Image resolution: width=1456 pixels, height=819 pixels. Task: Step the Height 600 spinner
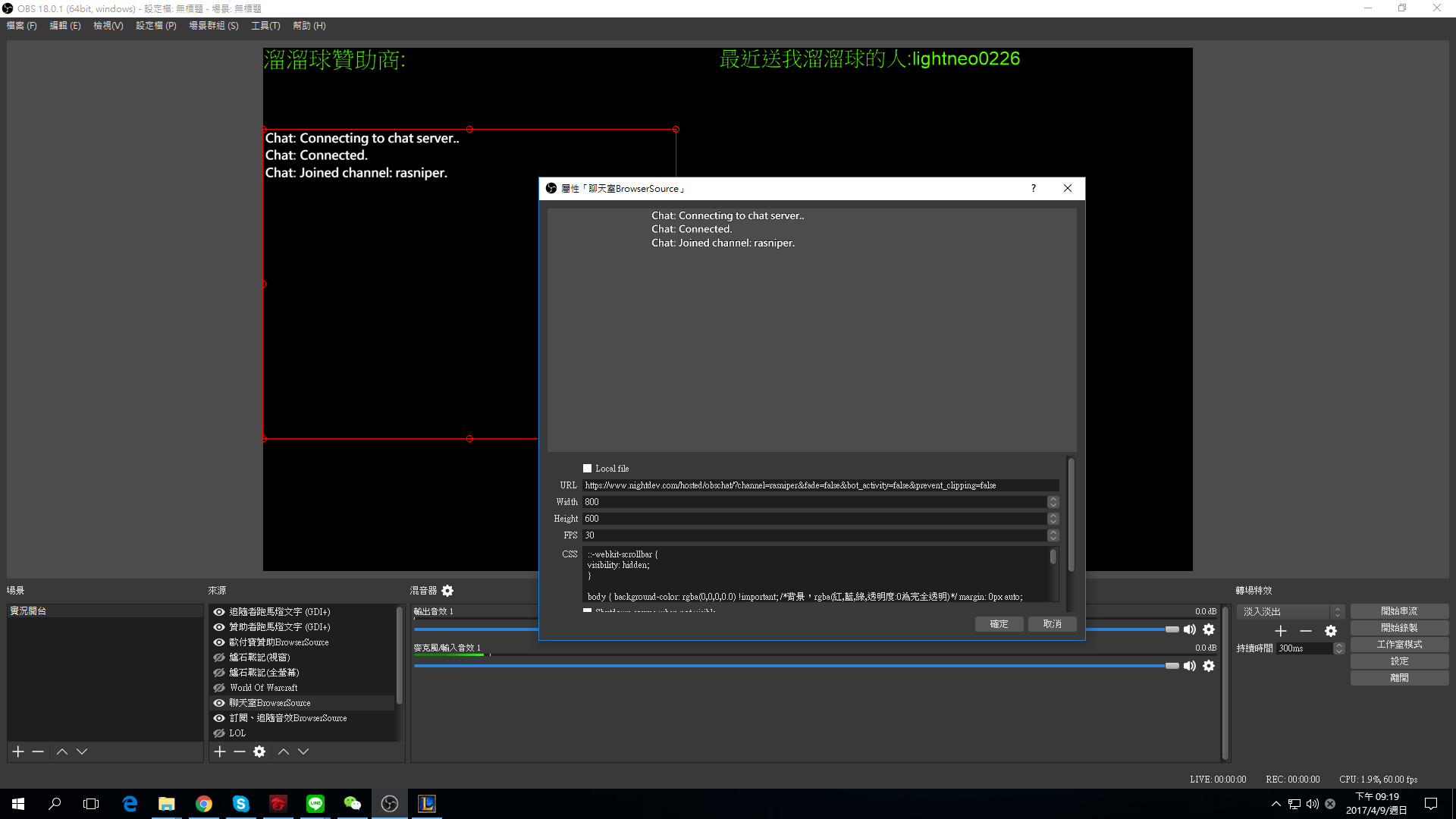[1053, 519]
